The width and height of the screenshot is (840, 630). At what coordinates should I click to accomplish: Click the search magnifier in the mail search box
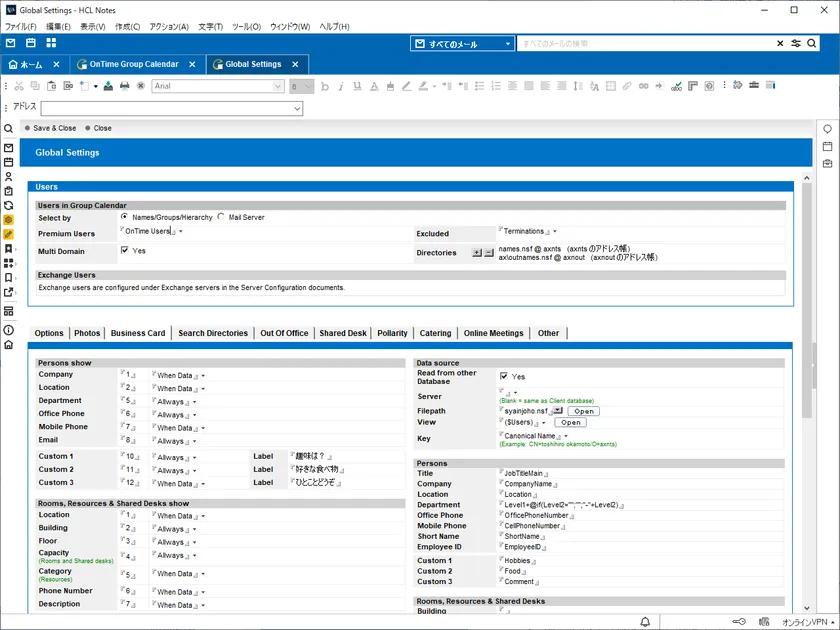(x=783, y=44)
